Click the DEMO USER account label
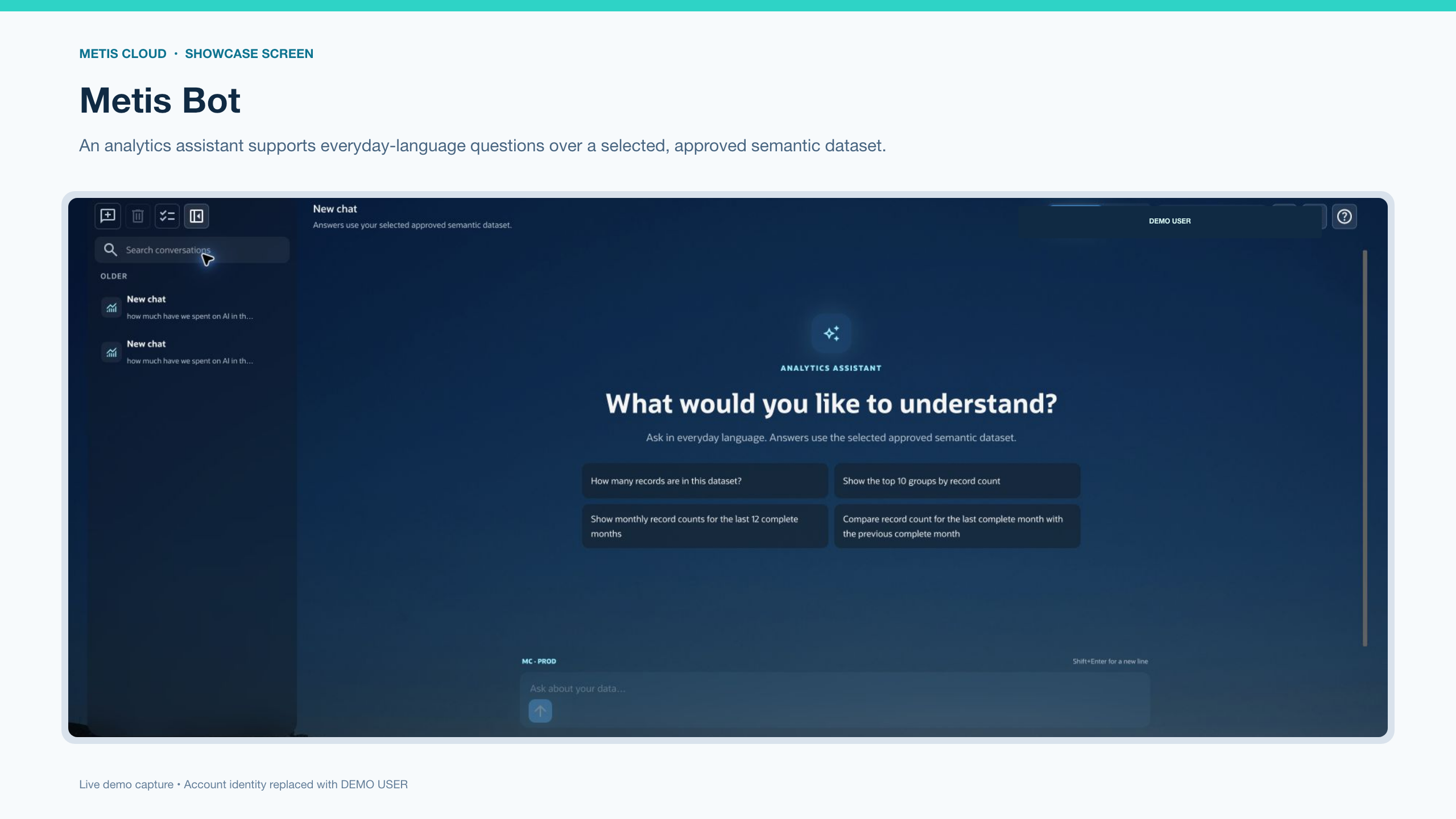 click(x=1169, y=221)
